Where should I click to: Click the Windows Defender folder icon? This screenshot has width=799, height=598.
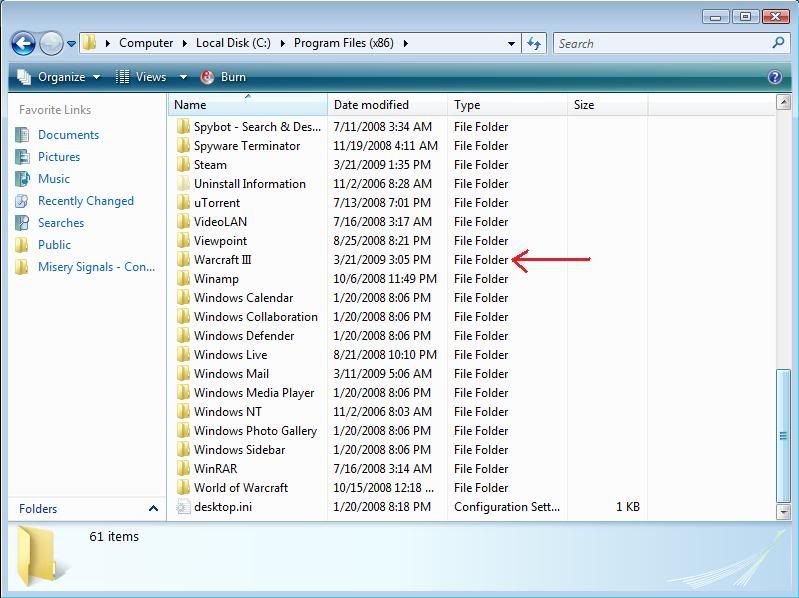183,336
